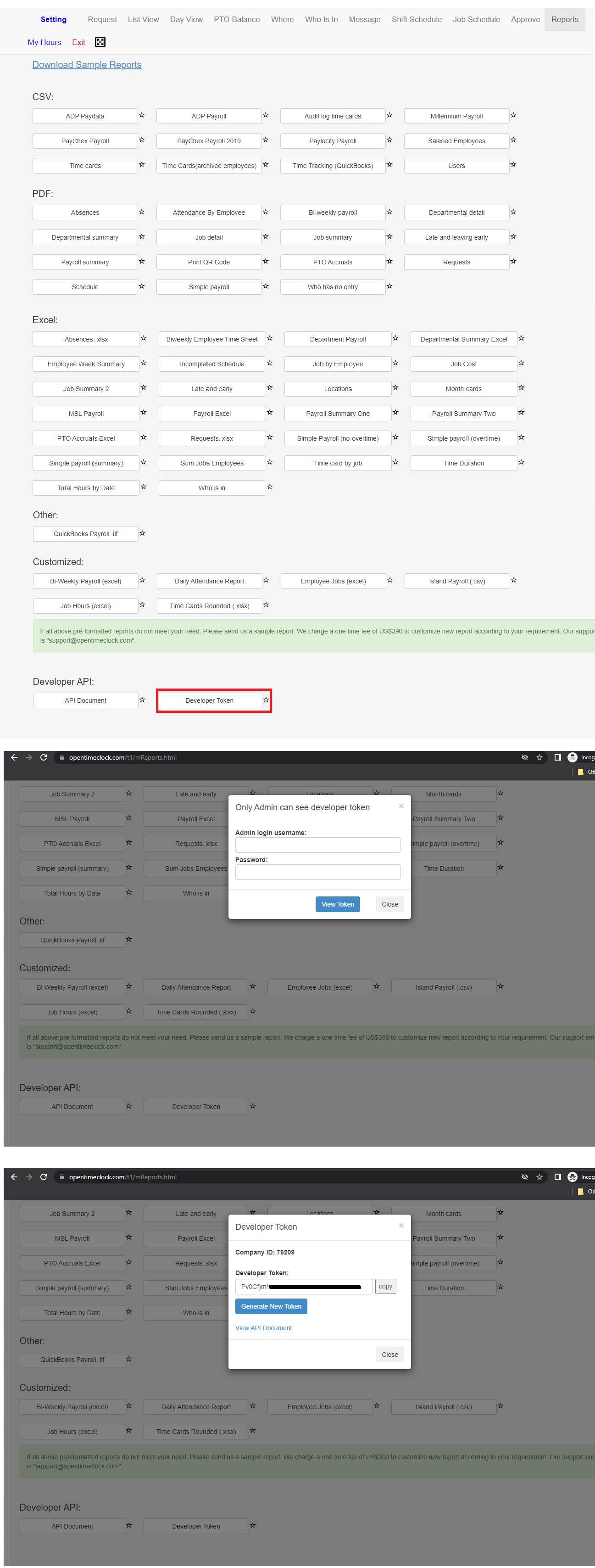Favorite the Millennium Payroll report star

click(513, 115)
